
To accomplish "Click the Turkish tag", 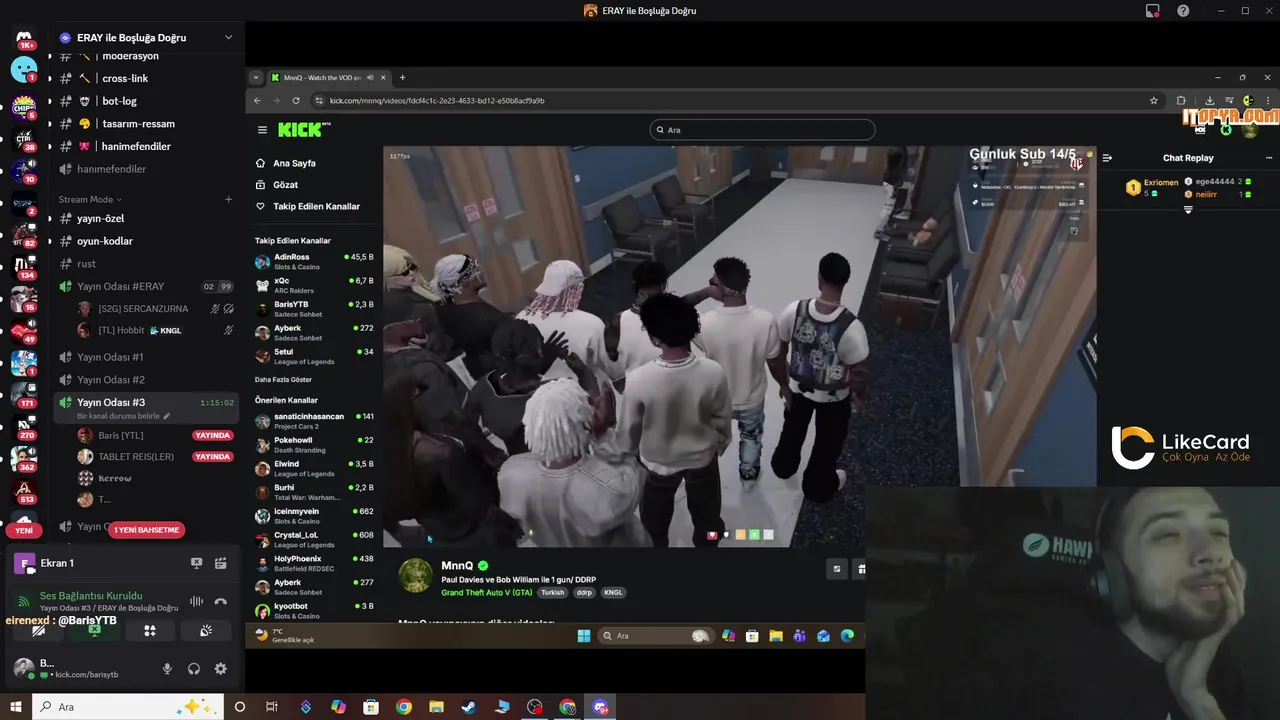I will [x=552, y=593].
